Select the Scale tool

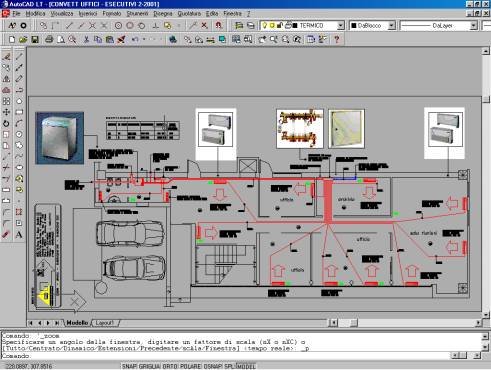6,134
